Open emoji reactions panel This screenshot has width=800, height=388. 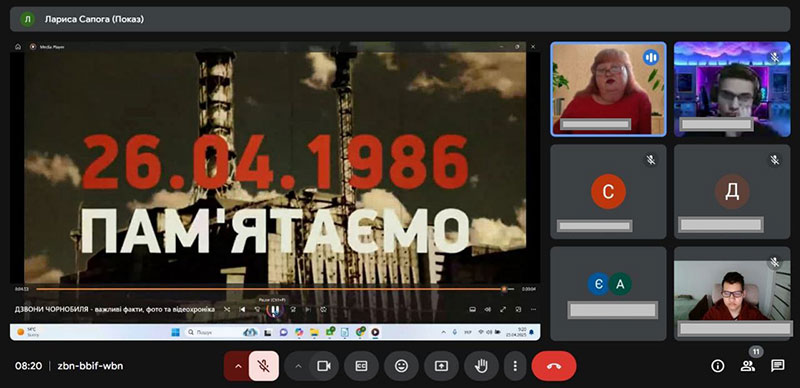tap(402, 366)
